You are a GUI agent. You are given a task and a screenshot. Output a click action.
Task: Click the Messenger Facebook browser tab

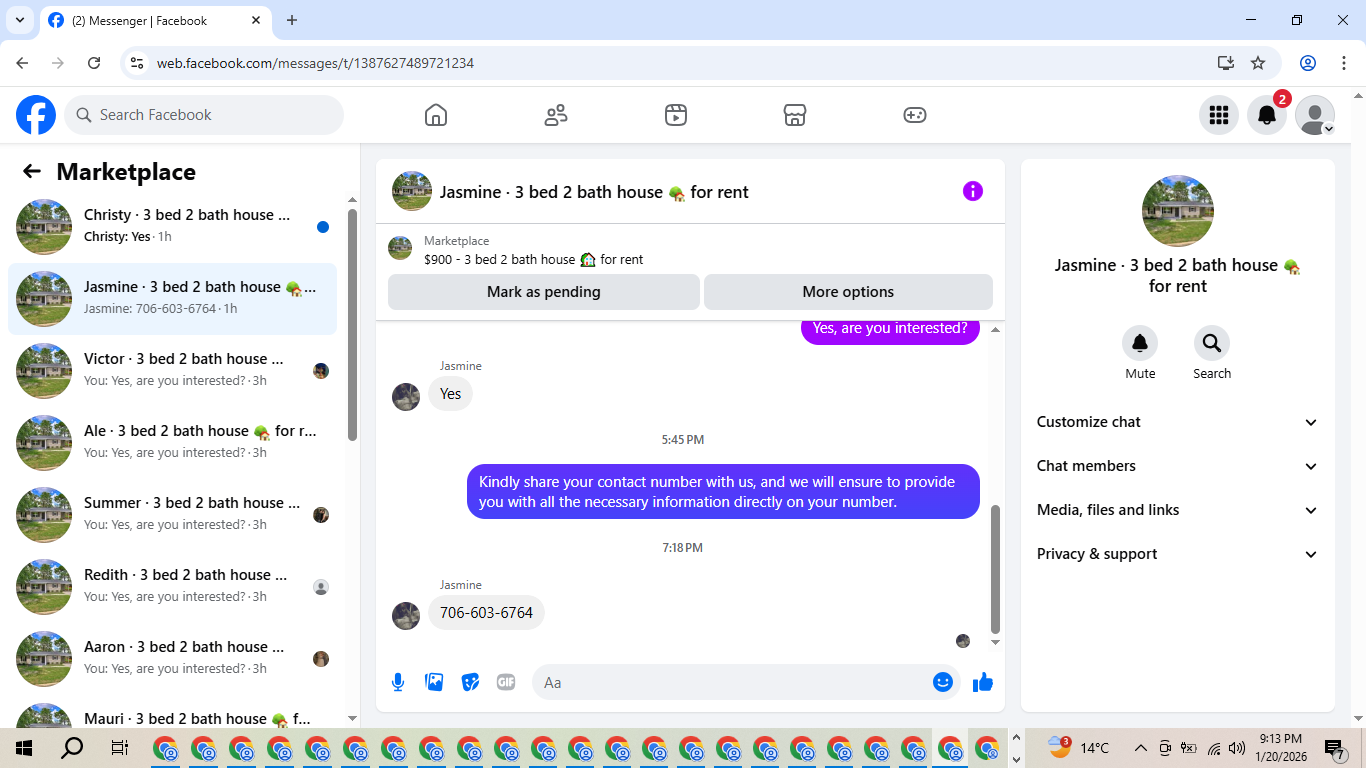click(155, 20)
